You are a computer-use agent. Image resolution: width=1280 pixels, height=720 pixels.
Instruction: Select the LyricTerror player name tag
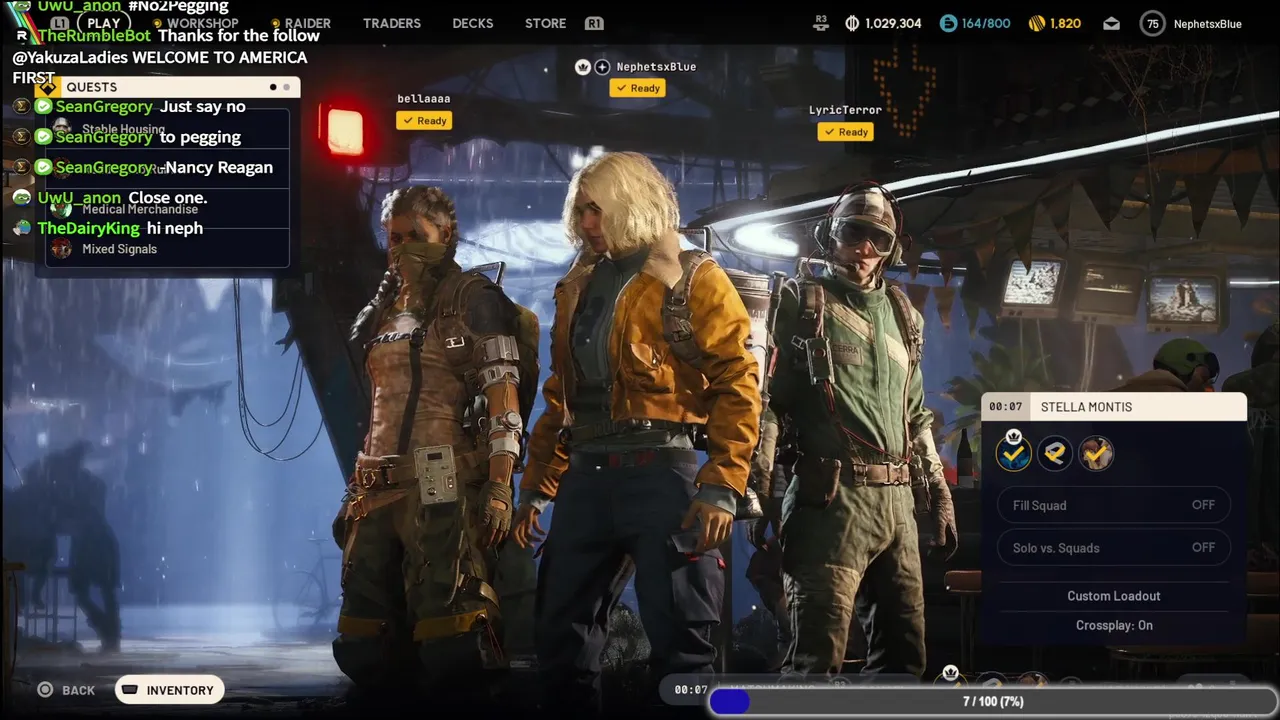point(845,110)
